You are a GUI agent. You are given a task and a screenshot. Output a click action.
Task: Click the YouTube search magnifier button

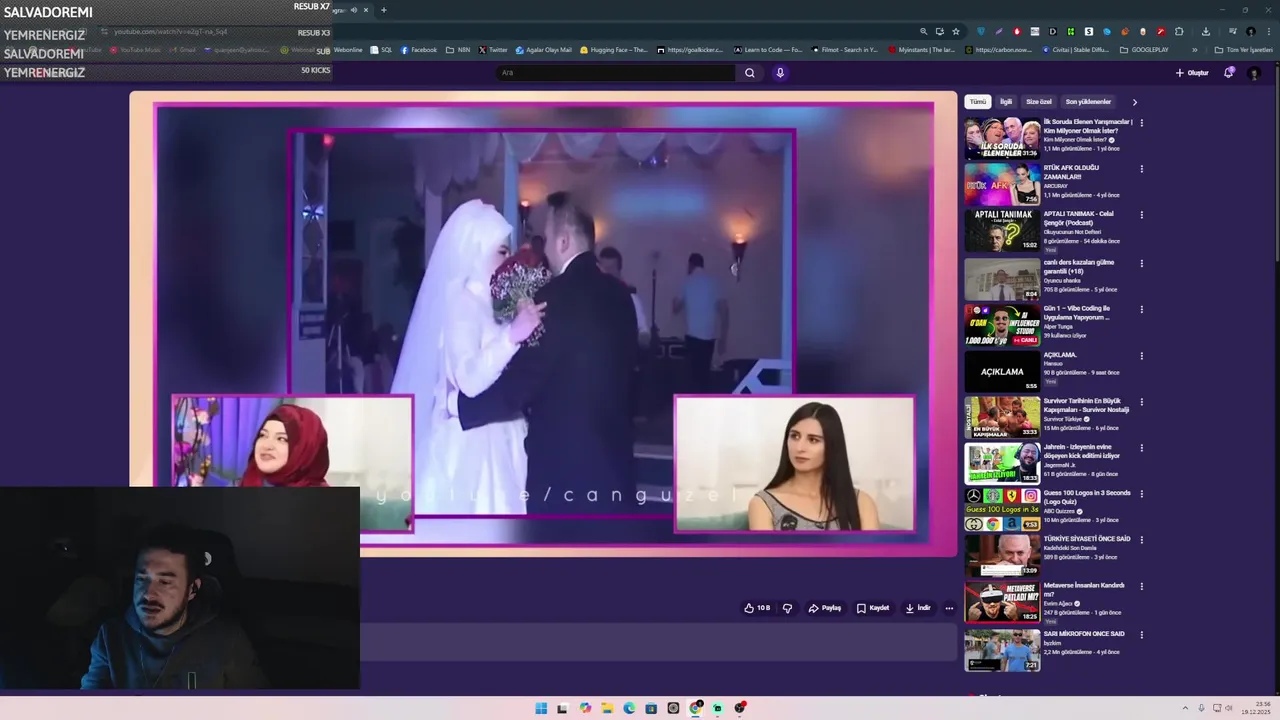749,73
